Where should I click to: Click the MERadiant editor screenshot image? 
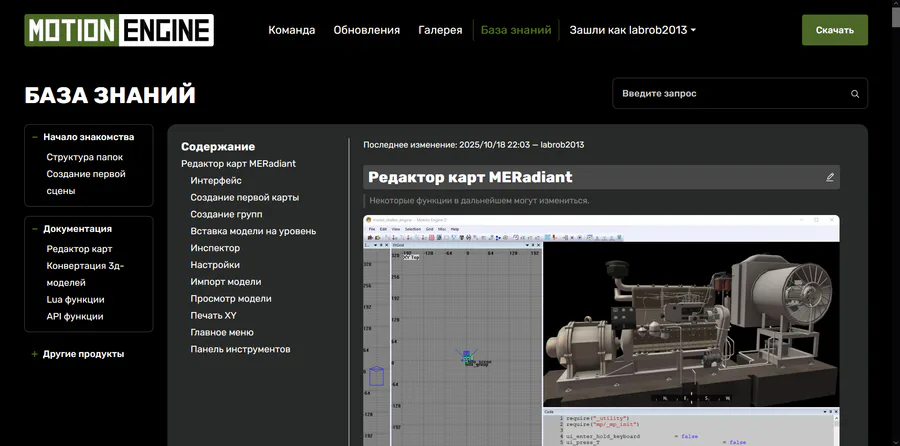click(601, 330)
